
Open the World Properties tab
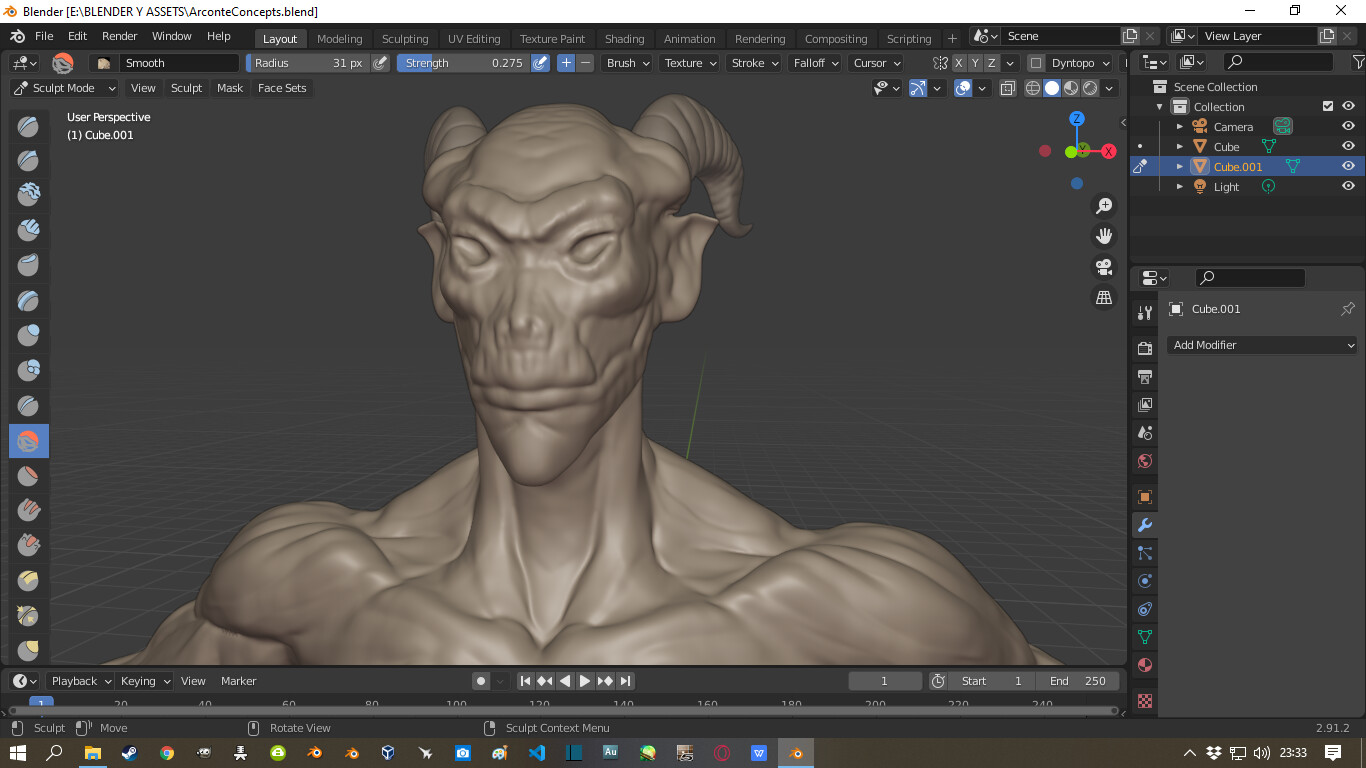pyautogui.click(x=1144, y=461)
